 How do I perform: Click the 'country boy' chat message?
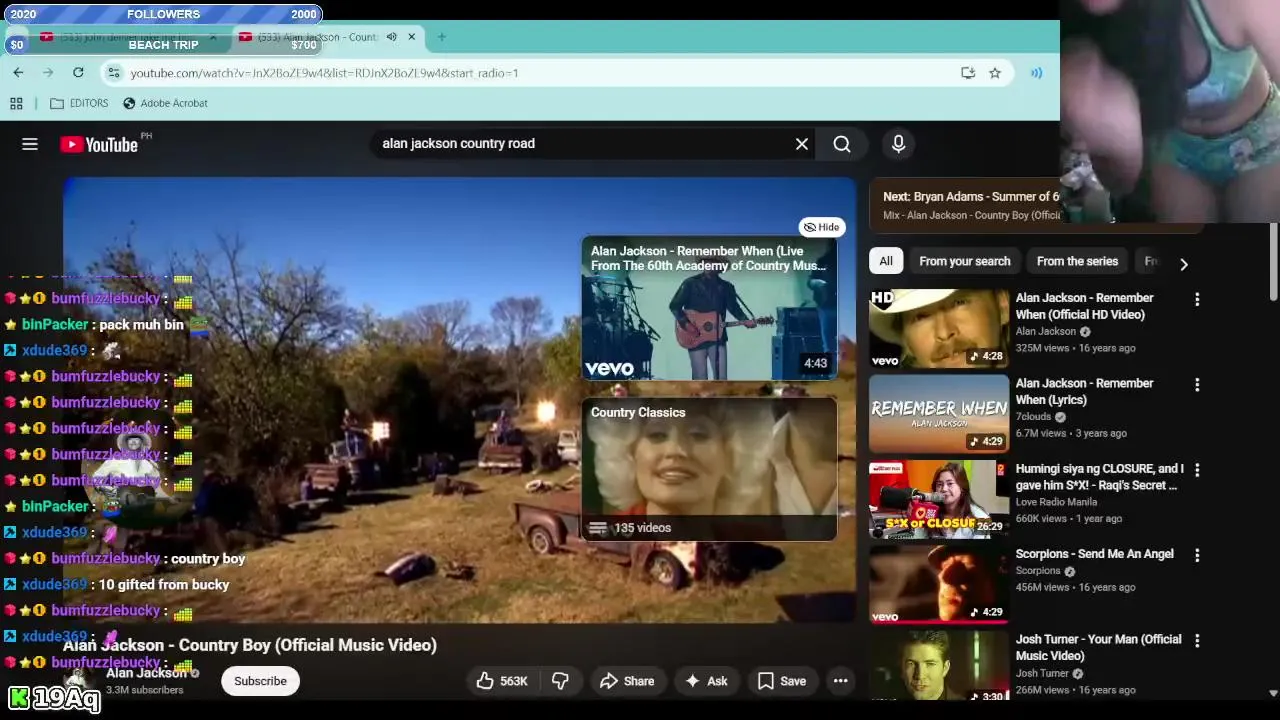[x=208, y=558]
